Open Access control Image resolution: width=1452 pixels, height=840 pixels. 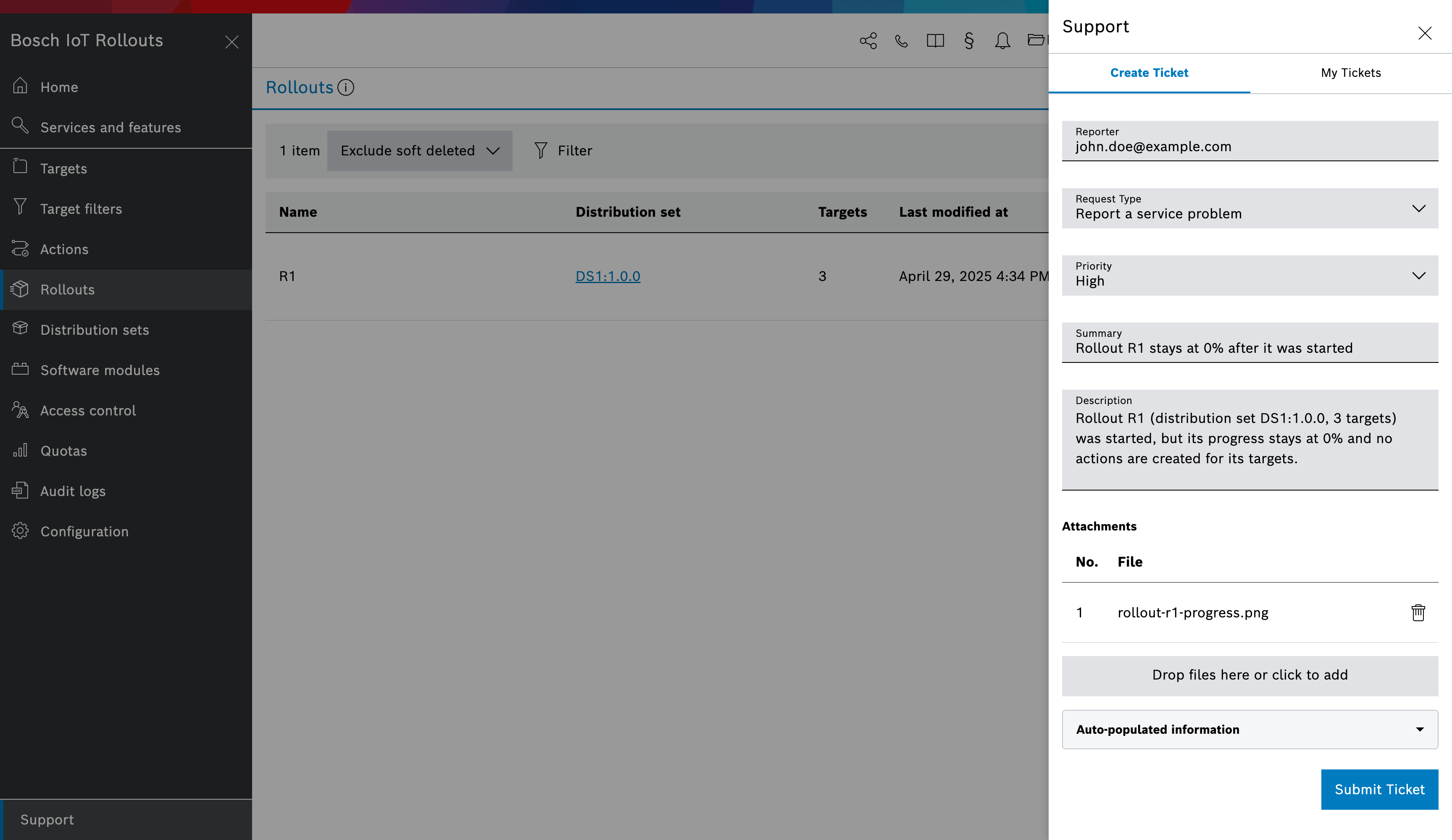tap(126, 410)
